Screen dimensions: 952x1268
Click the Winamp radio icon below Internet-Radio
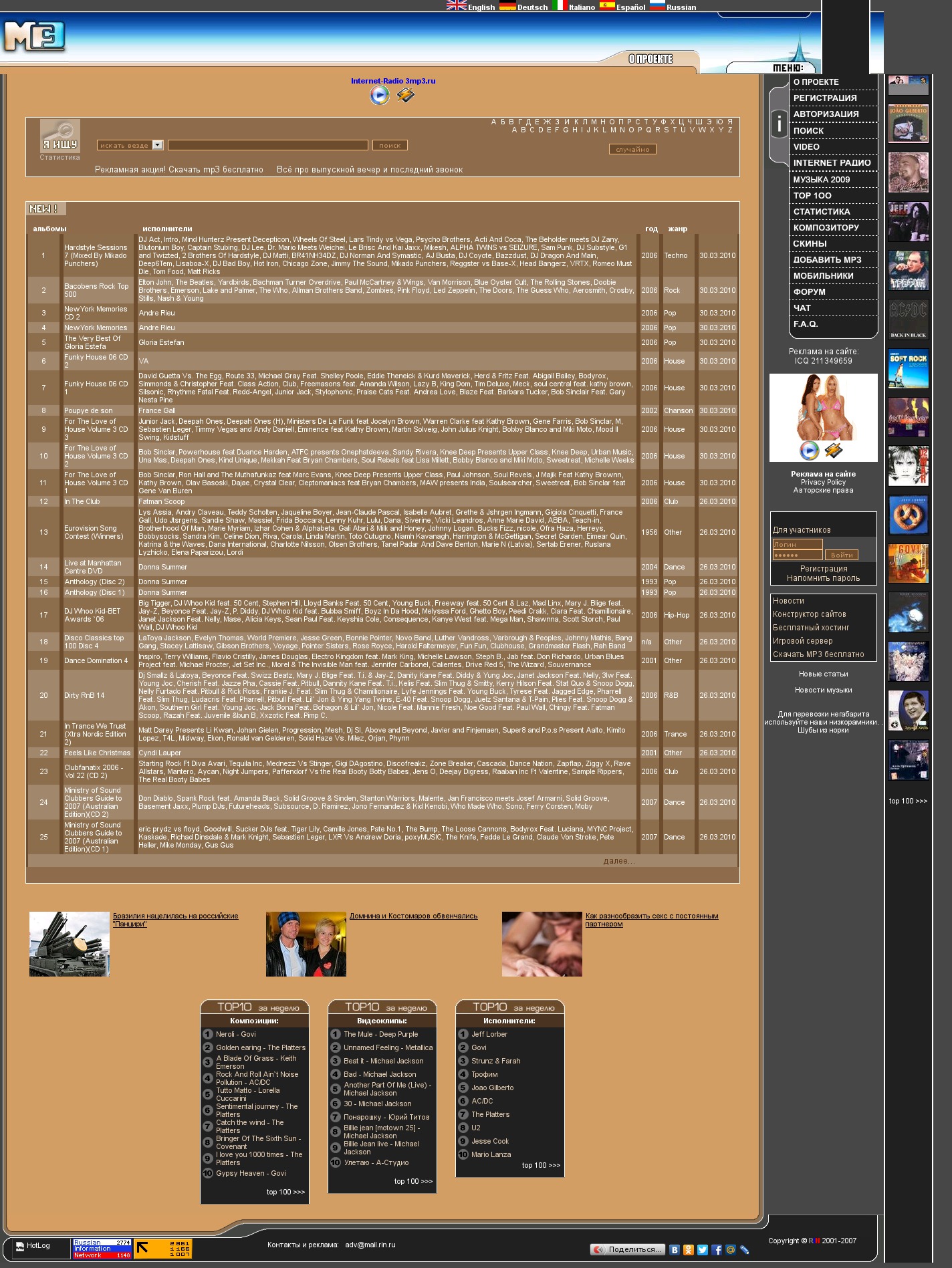(405, 96)
